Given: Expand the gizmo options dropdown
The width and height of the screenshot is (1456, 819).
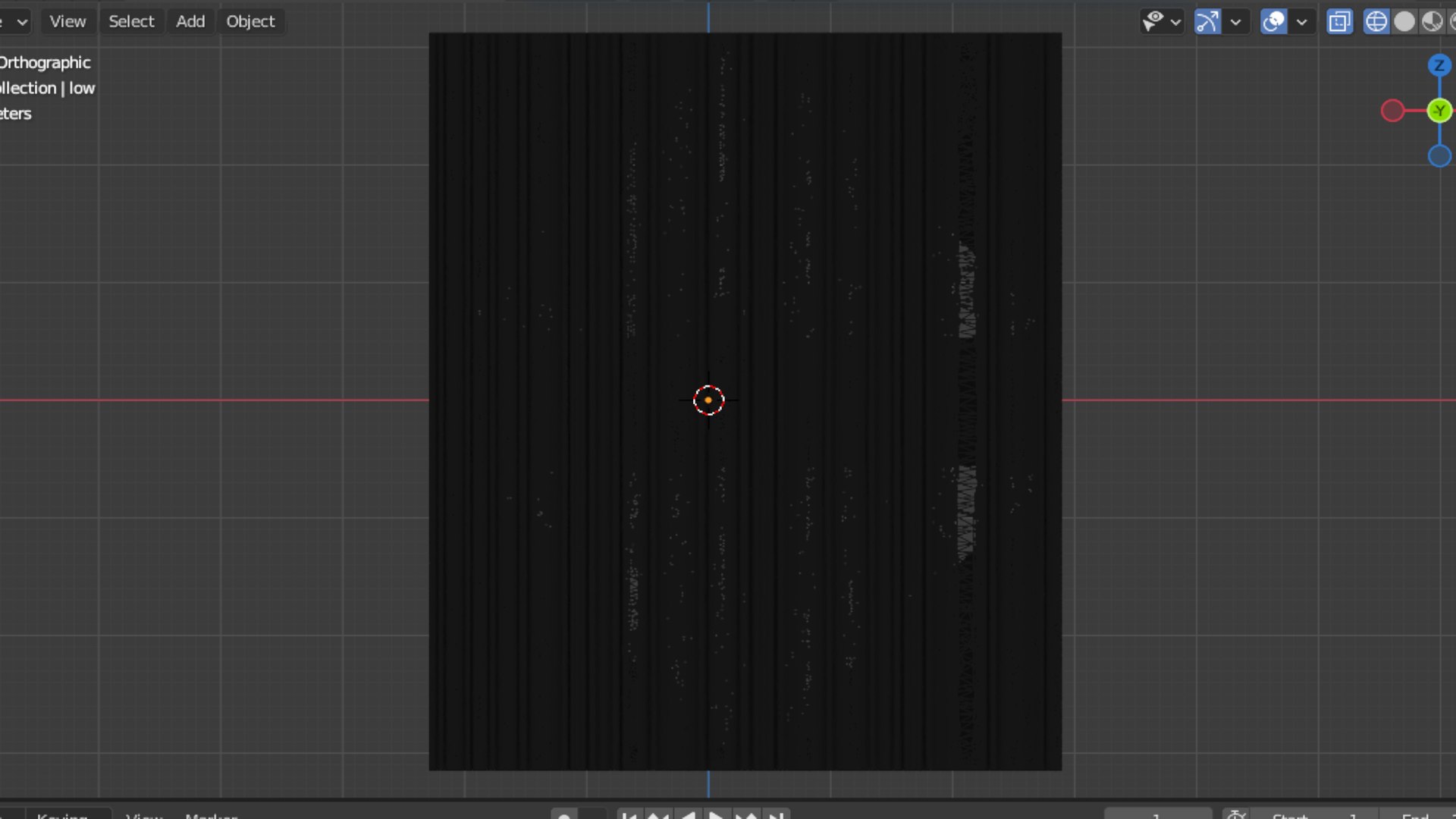Looking at the screenshot, I should tap(1235, 22).
